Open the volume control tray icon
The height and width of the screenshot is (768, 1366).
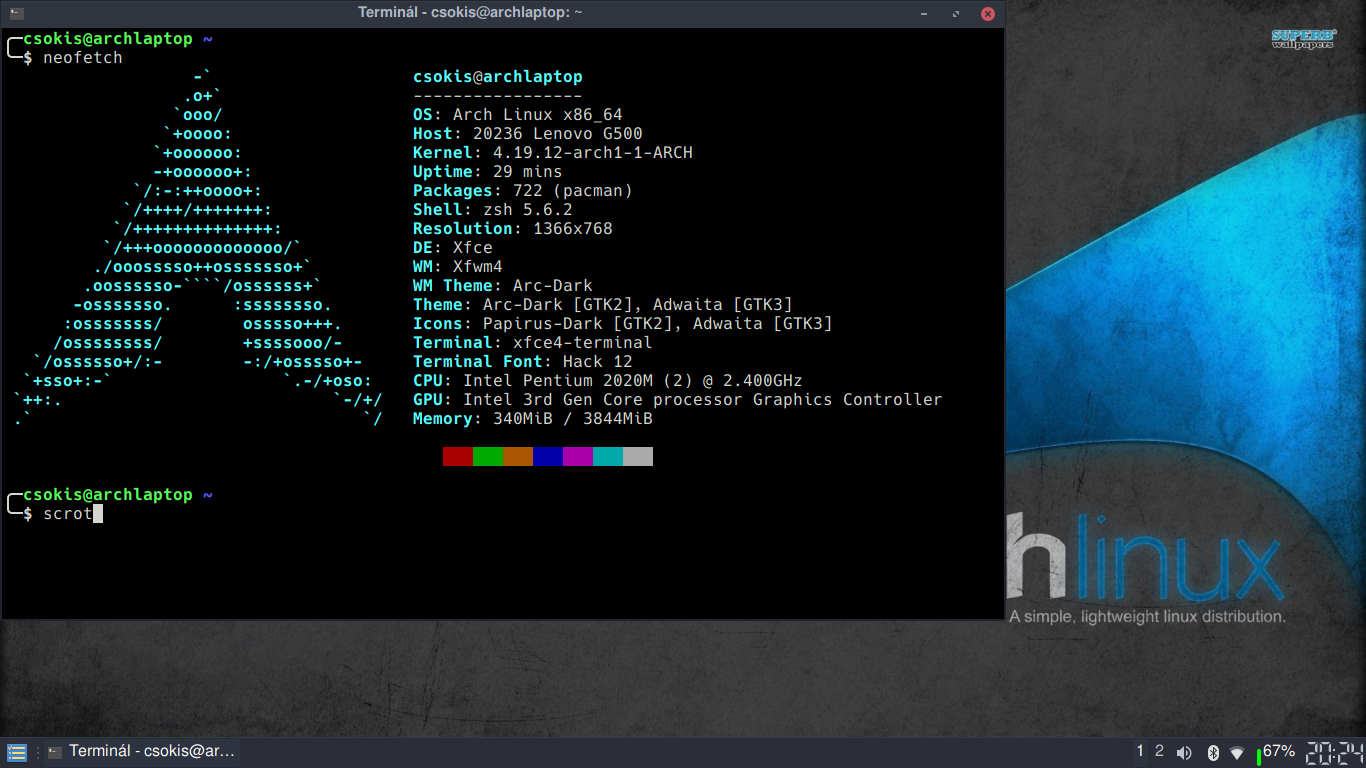point(1184,752)
